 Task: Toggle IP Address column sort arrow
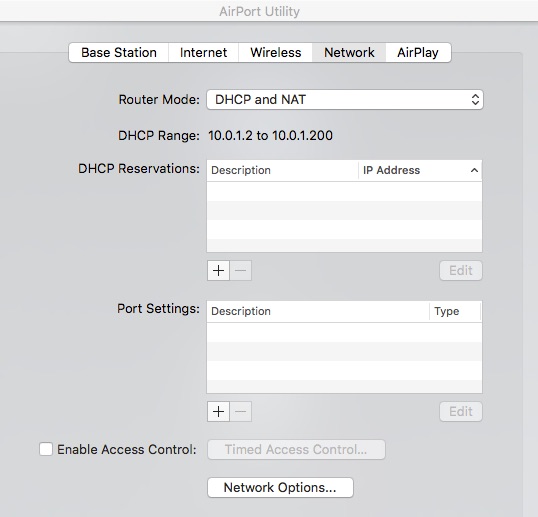pyautogui.click(x=474, y=170)
